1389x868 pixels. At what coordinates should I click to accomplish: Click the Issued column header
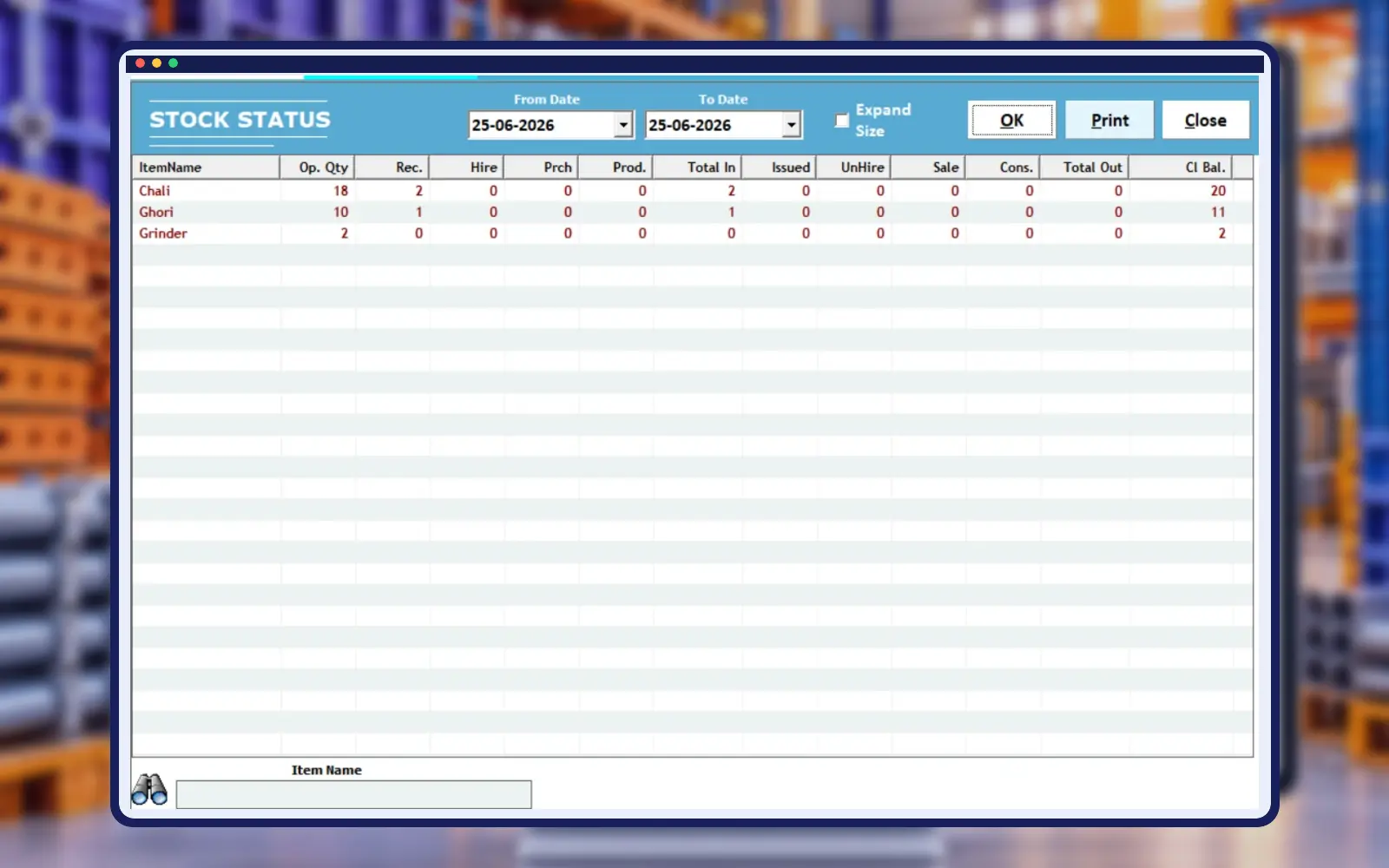coord(780,168)
